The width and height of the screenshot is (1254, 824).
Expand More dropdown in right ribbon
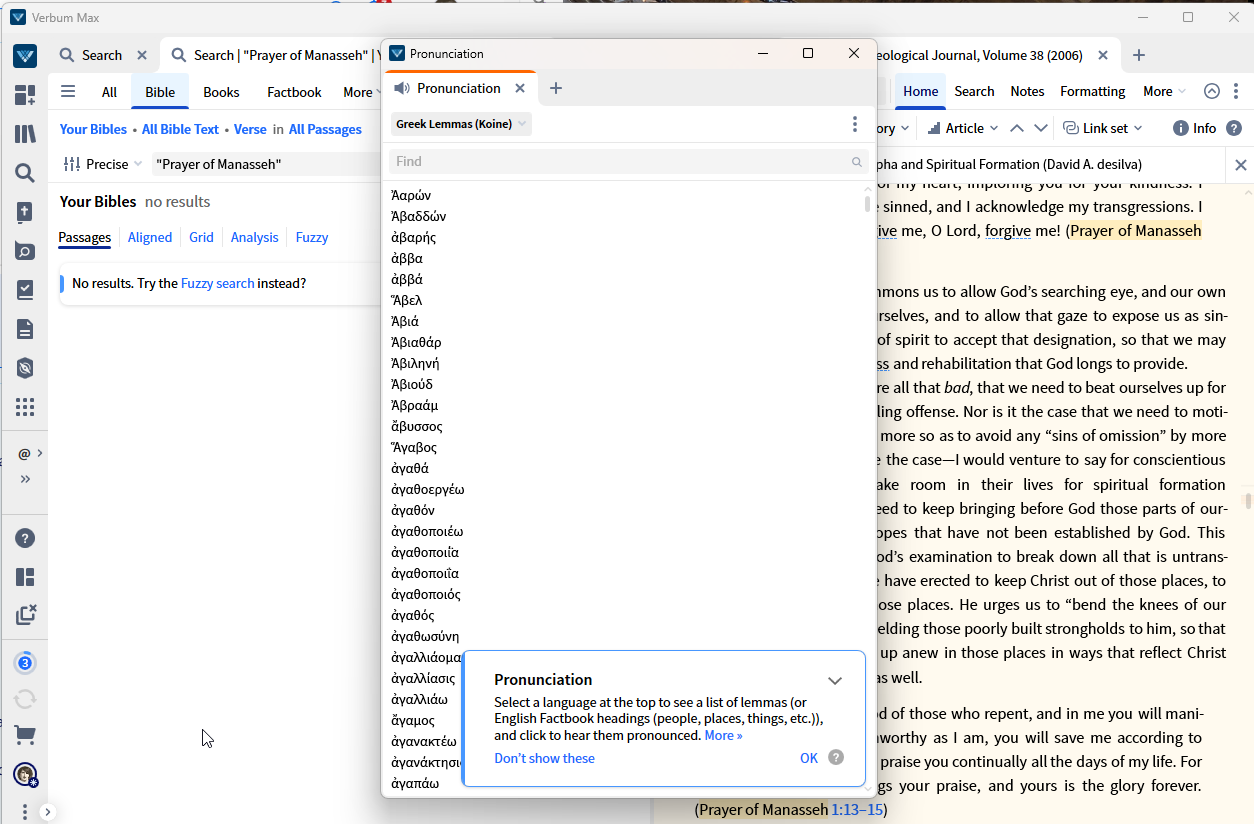(1164, 91)
